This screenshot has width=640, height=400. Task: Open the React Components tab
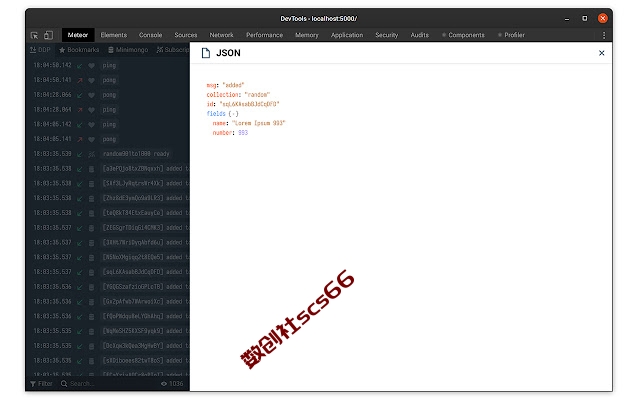click(463, 35)
